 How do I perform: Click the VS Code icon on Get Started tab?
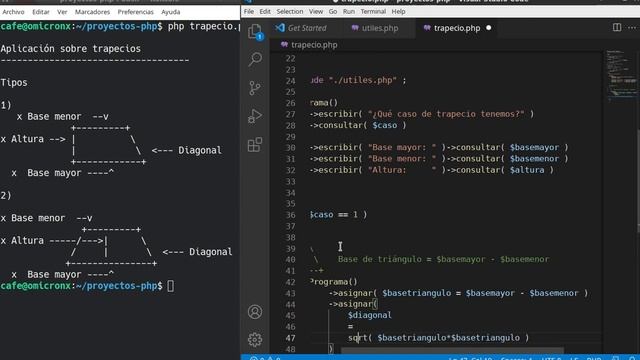click(280, 28)
